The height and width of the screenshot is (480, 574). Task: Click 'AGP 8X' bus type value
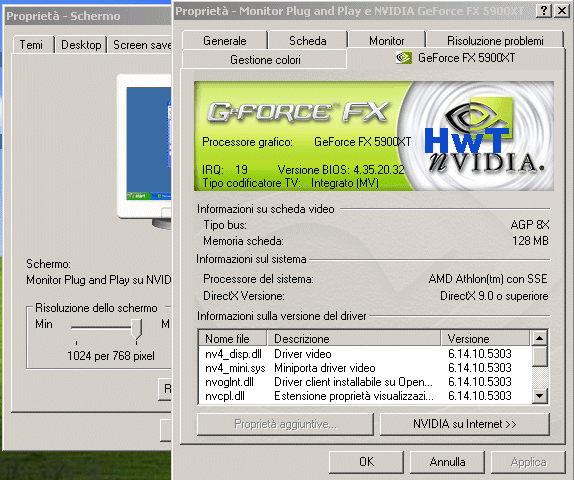tap(530, 224)
